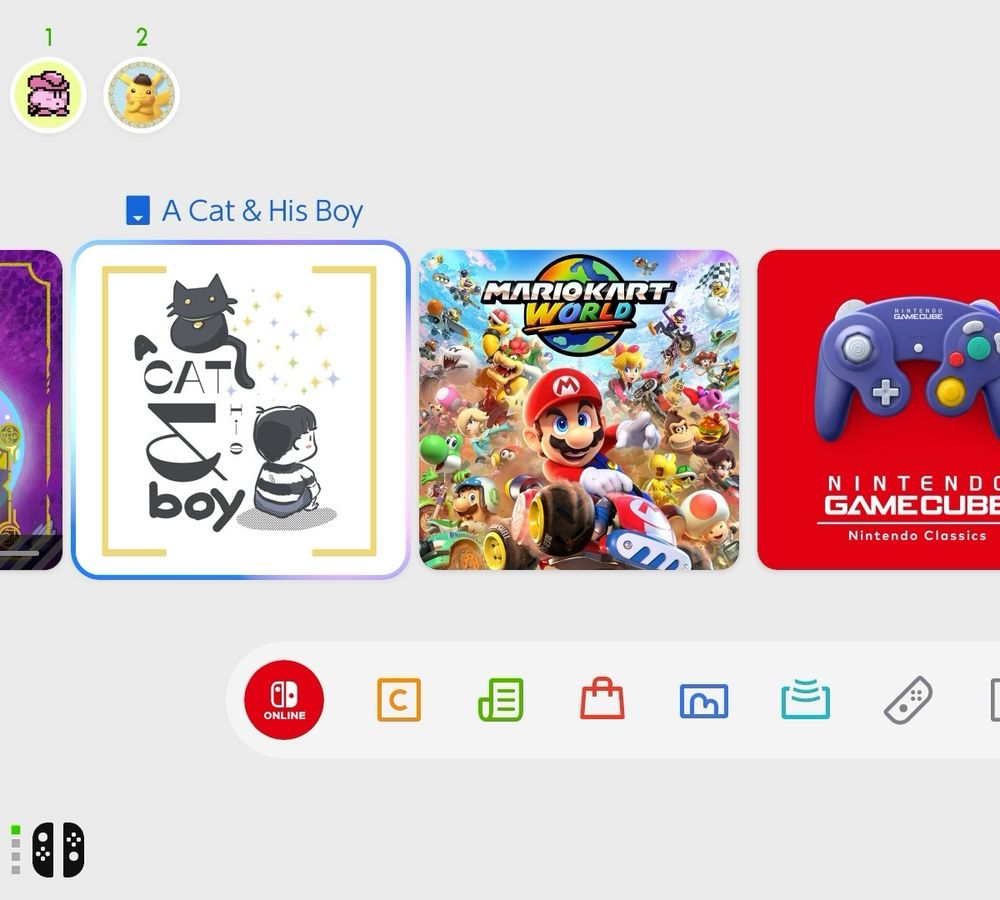Click the A Cat & His Boy title label
1000x900 pixels.
pos(262,210)
